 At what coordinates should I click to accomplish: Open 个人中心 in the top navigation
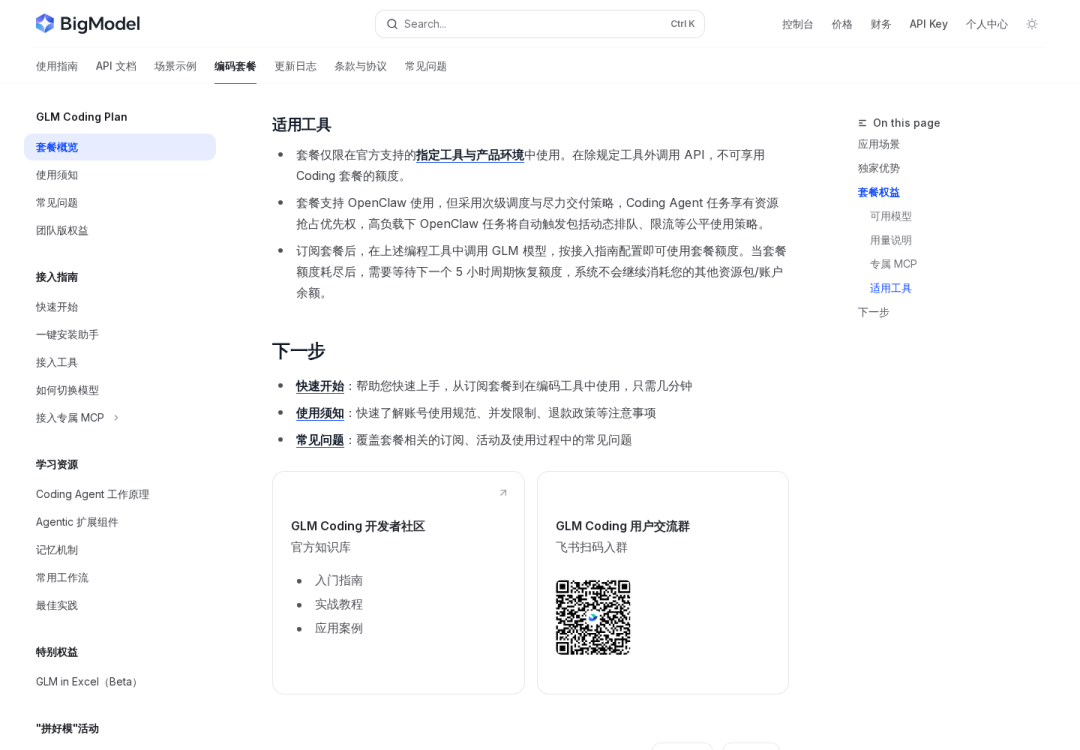(x=986, y=24)
